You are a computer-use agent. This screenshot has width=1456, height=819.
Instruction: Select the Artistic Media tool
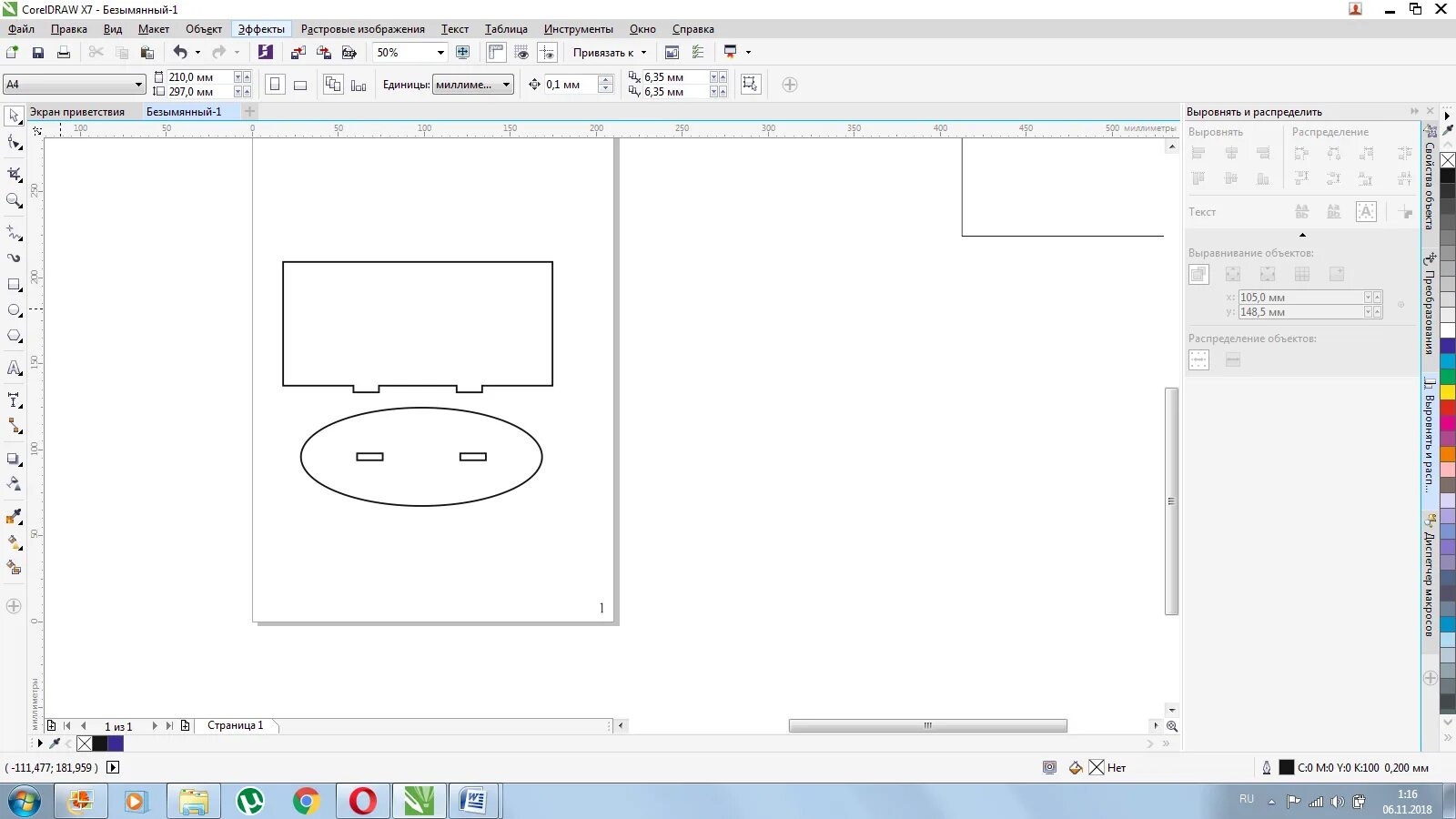tap(14, 258)
